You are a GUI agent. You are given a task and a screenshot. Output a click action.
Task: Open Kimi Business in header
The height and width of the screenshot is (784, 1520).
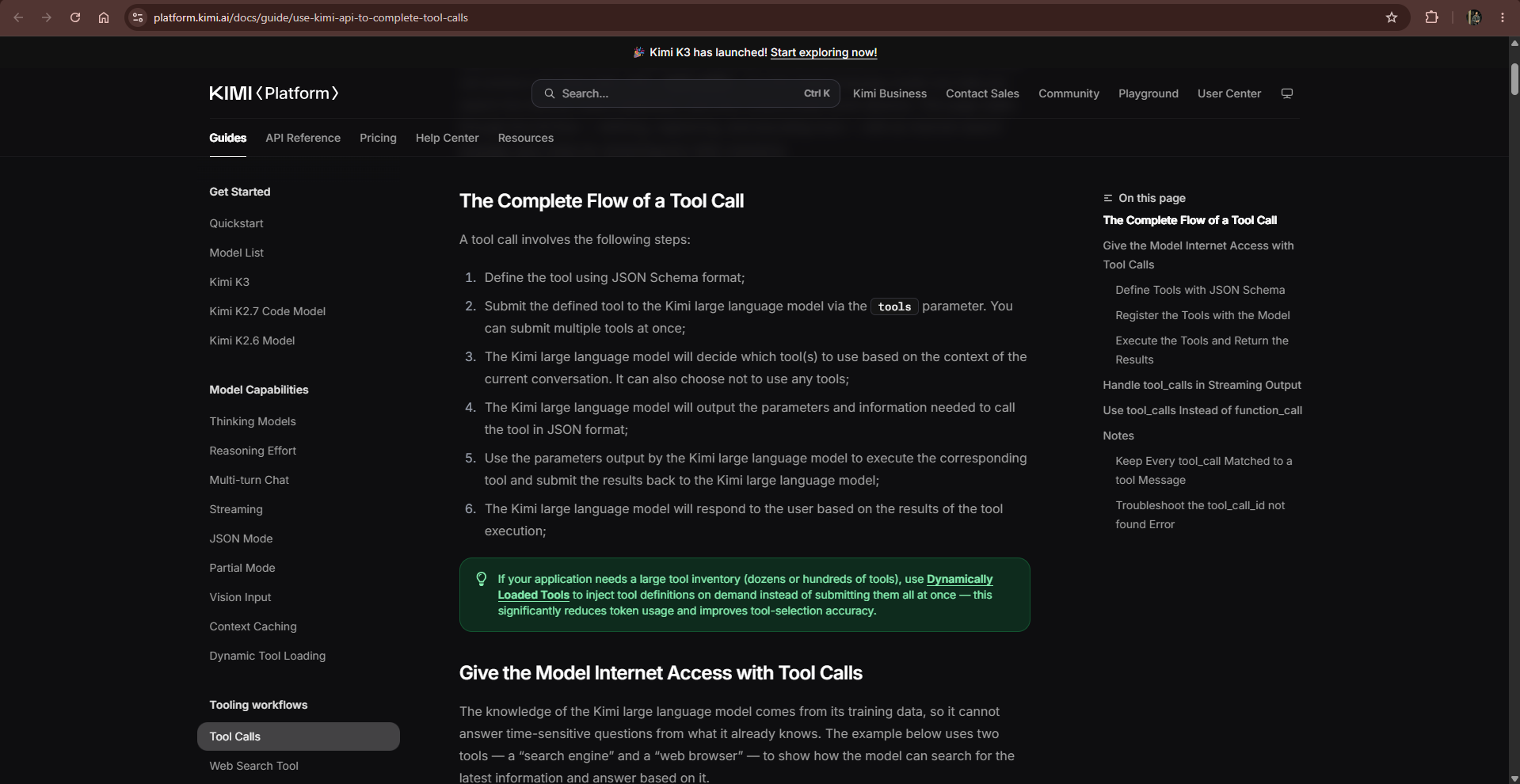[890, 93]
